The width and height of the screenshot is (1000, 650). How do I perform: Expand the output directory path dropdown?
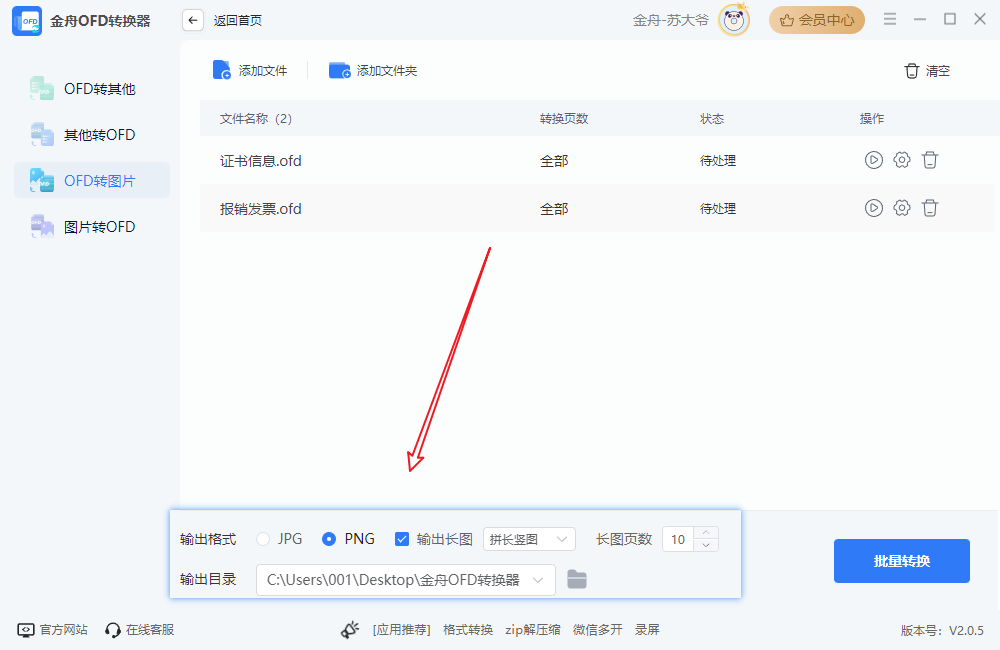pos(538,580)
